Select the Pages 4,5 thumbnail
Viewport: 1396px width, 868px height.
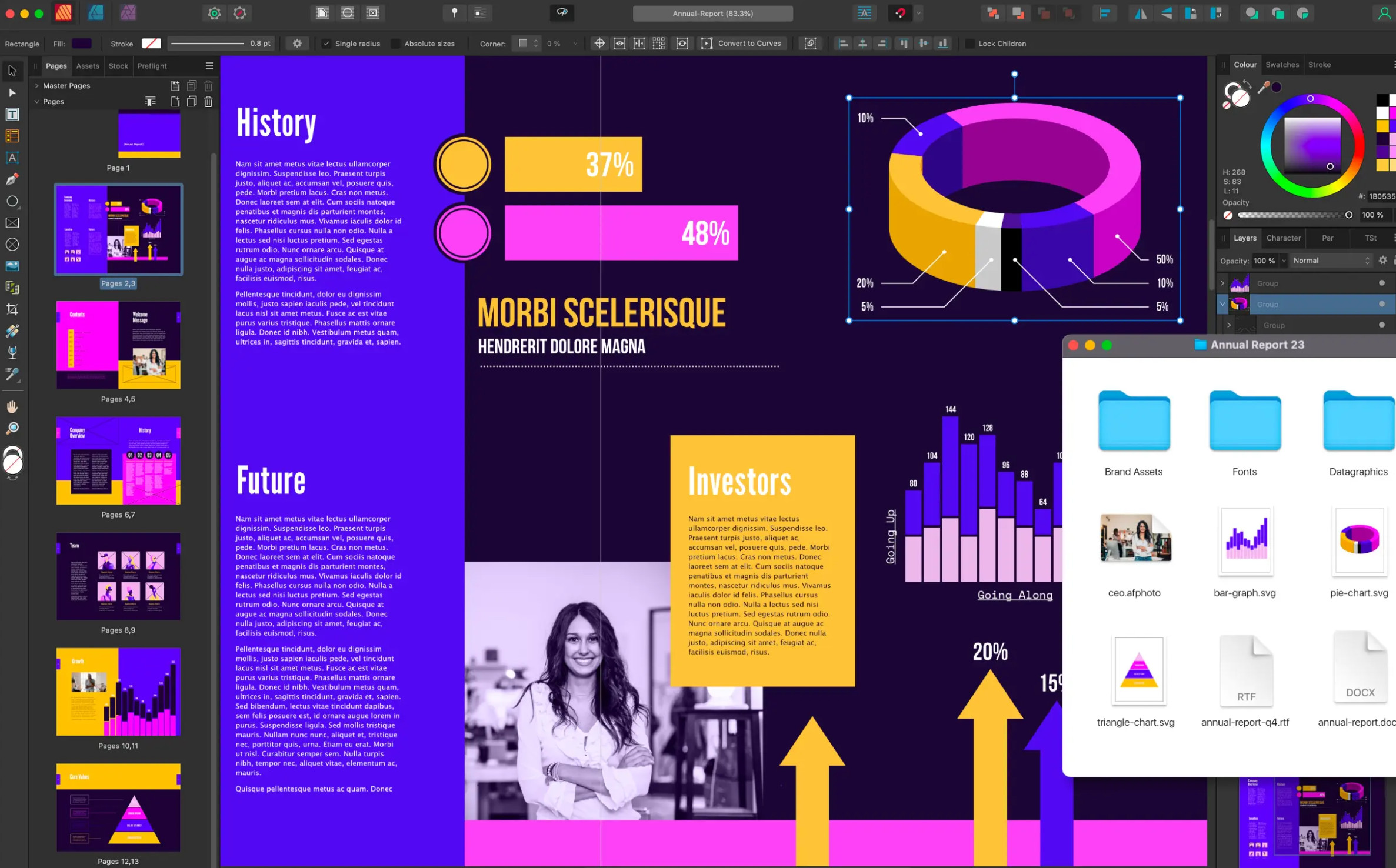click(x=118, y=345)
